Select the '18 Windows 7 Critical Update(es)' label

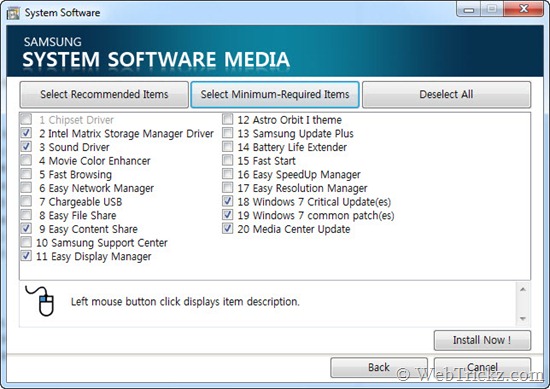coord(314,202)
